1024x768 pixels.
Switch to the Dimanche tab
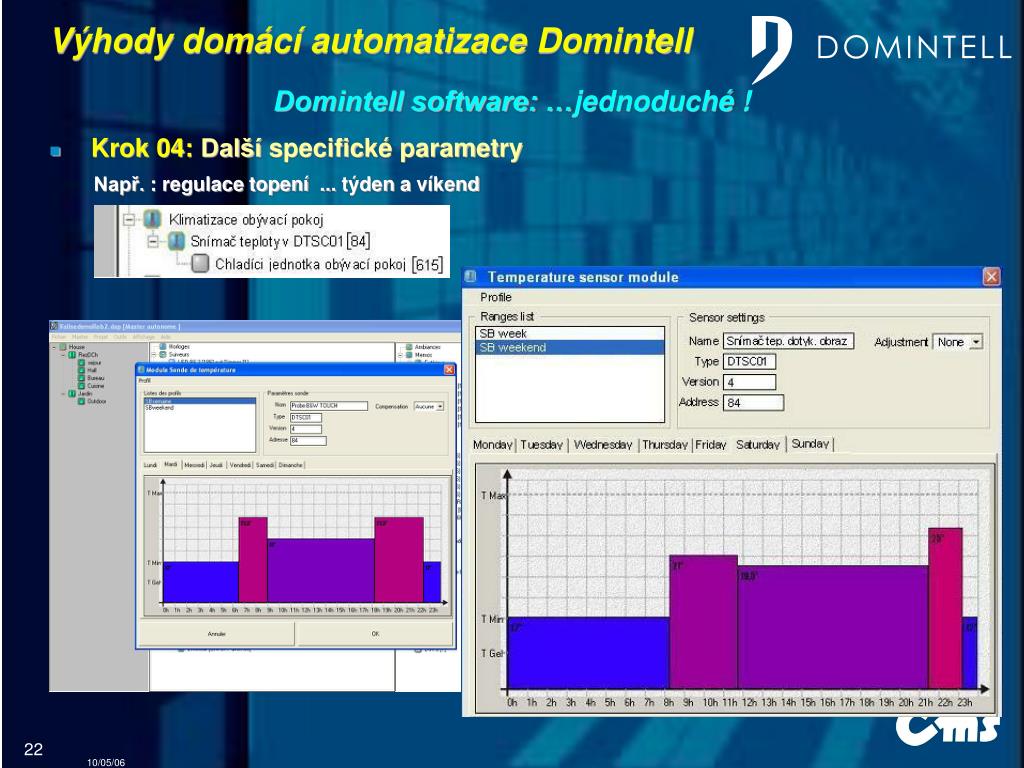pyautogui.click(x=291, y=465)
